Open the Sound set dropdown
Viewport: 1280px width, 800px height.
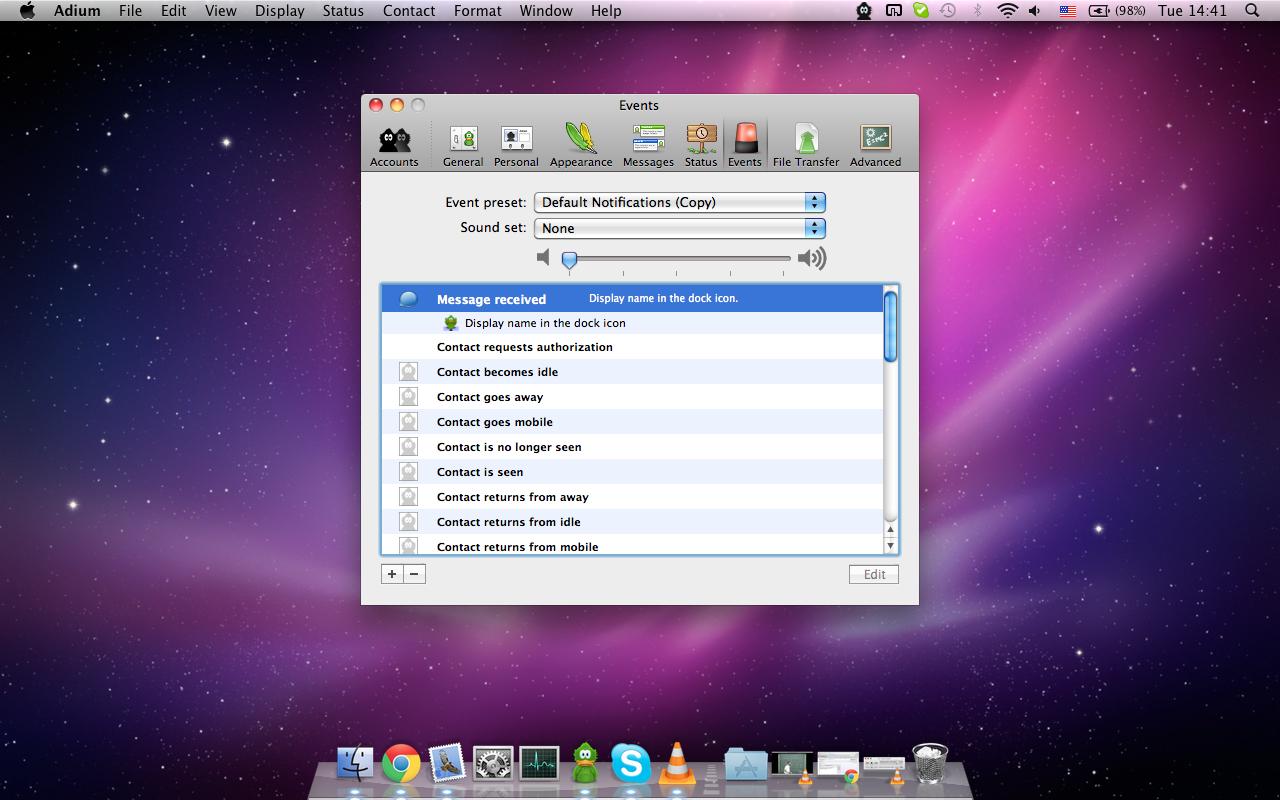click(x=680, y=228)
